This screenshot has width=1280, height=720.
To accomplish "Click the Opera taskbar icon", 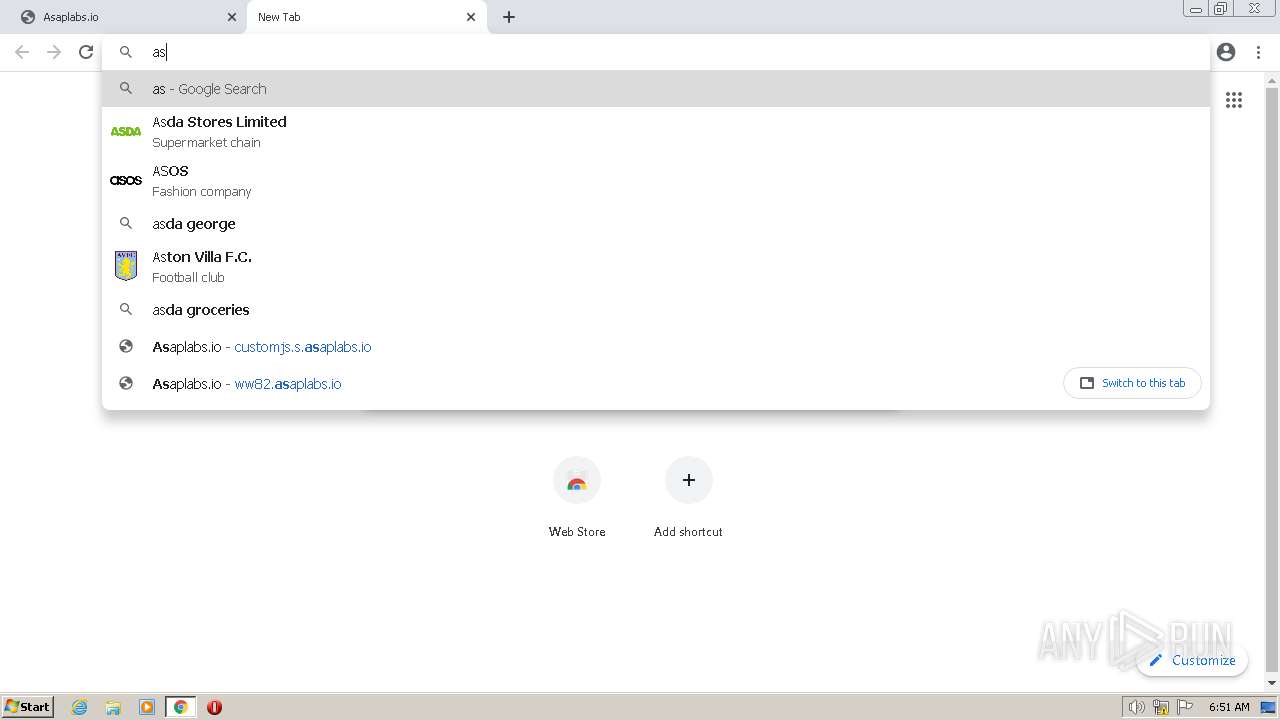I will coord(214,707).
